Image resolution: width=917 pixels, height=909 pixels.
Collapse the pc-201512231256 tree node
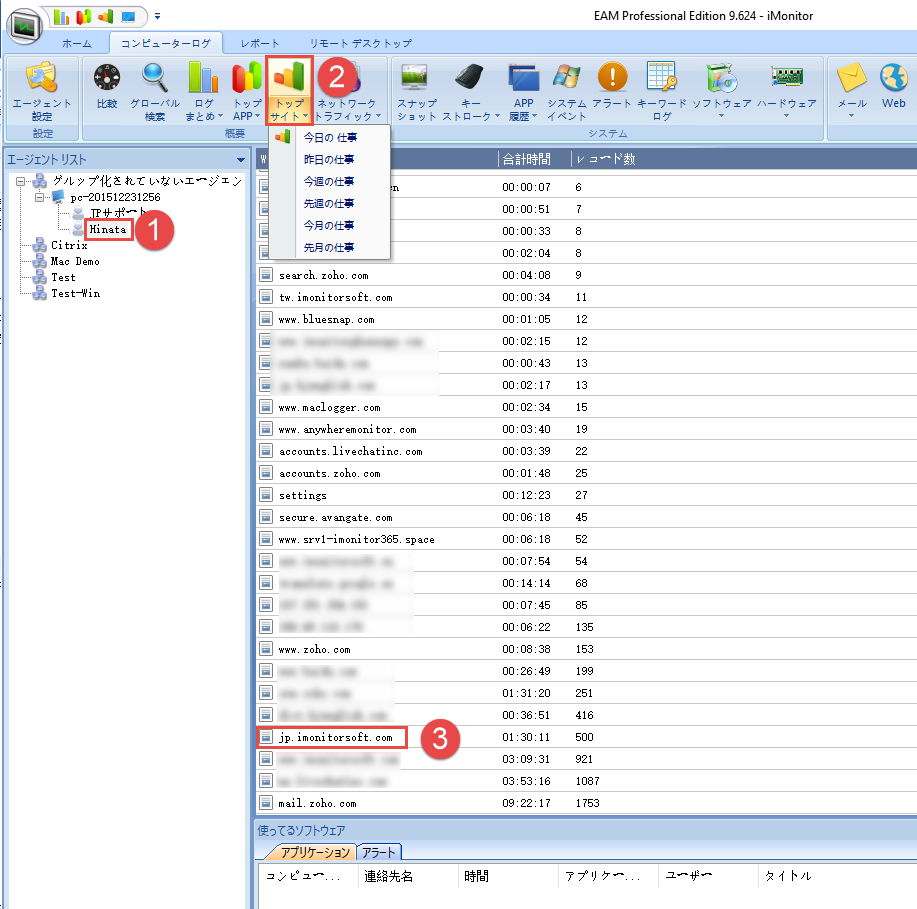(x=39, y=197)
